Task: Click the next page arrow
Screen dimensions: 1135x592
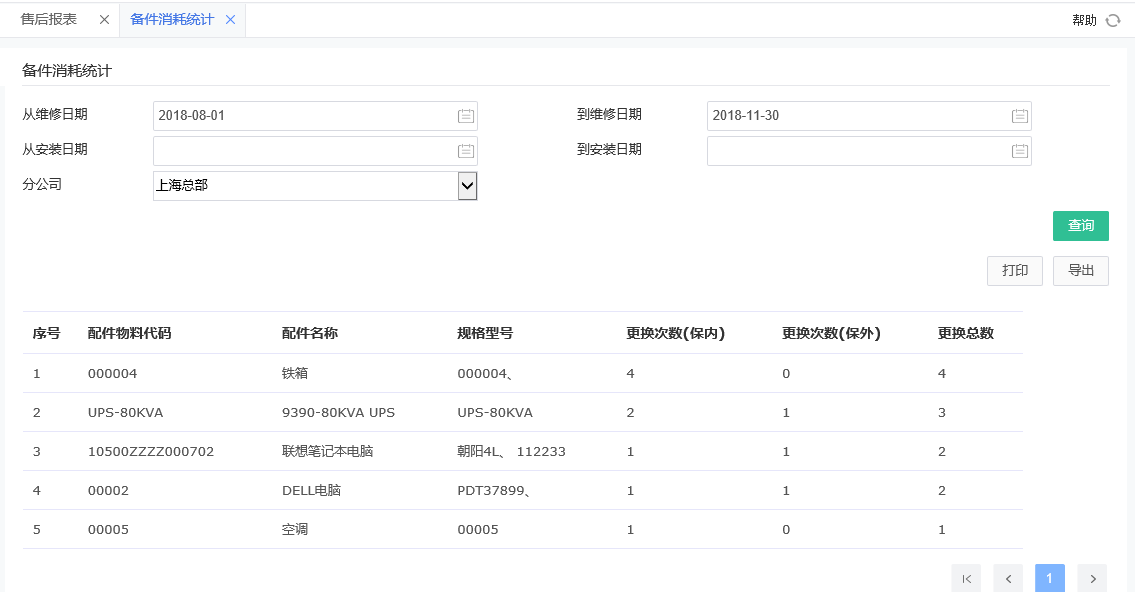Action: pos(1092,578)
